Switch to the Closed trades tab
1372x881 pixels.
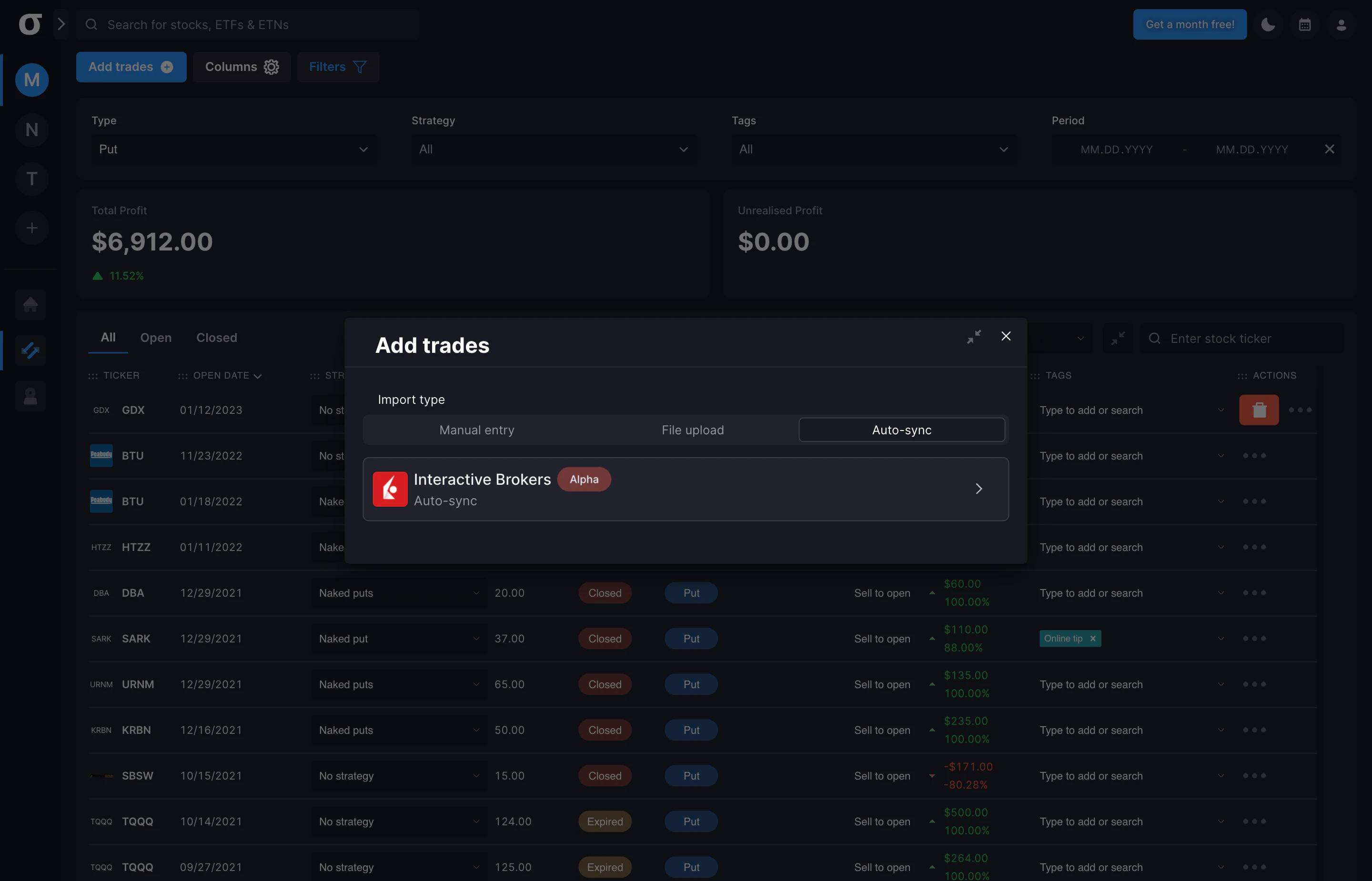(x=216, y=338)
